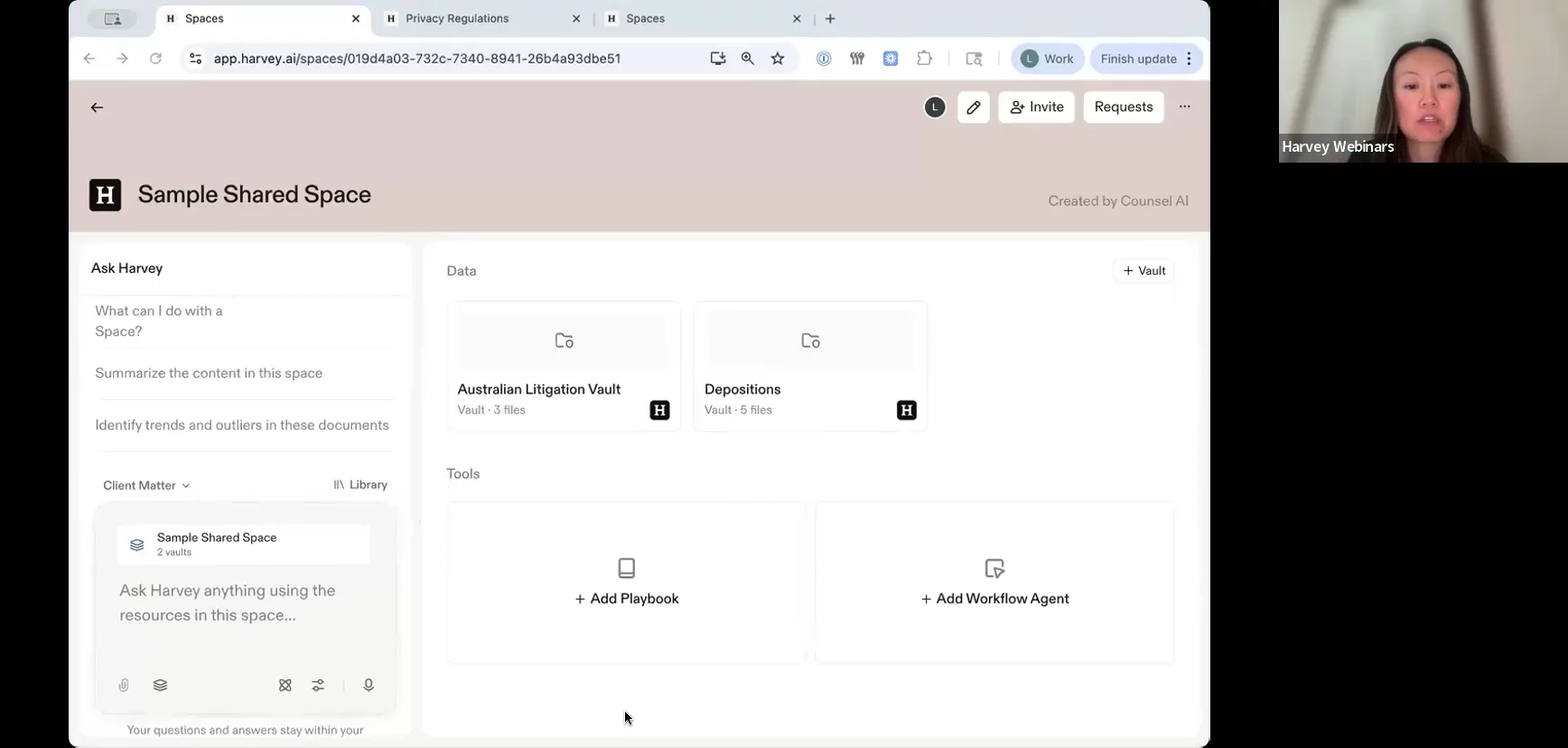Expand the Client Matter dropdown

point(146,485)
